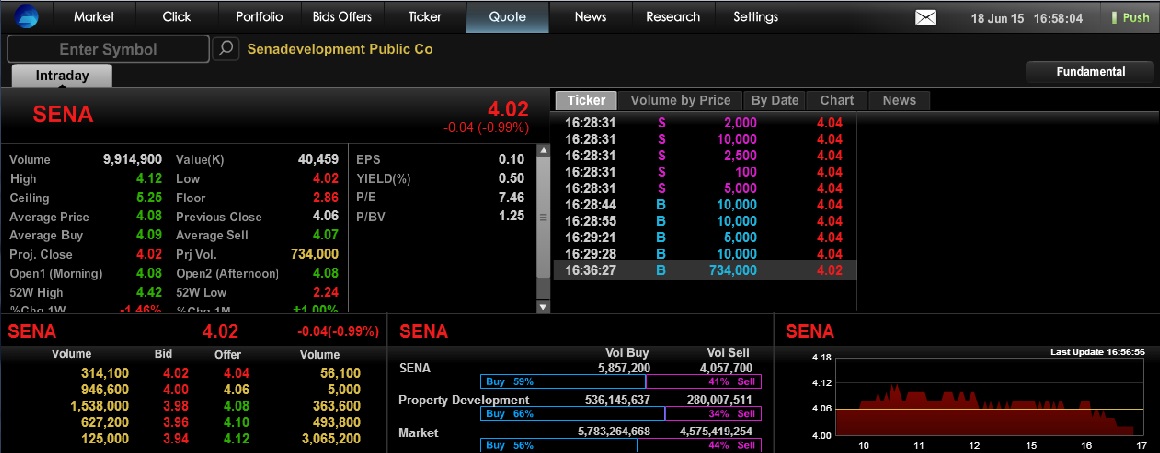The height and width of the screenshot is (453, 1160).
Task: Click the stats panel scrollbar grip
Action: [543, 218]
